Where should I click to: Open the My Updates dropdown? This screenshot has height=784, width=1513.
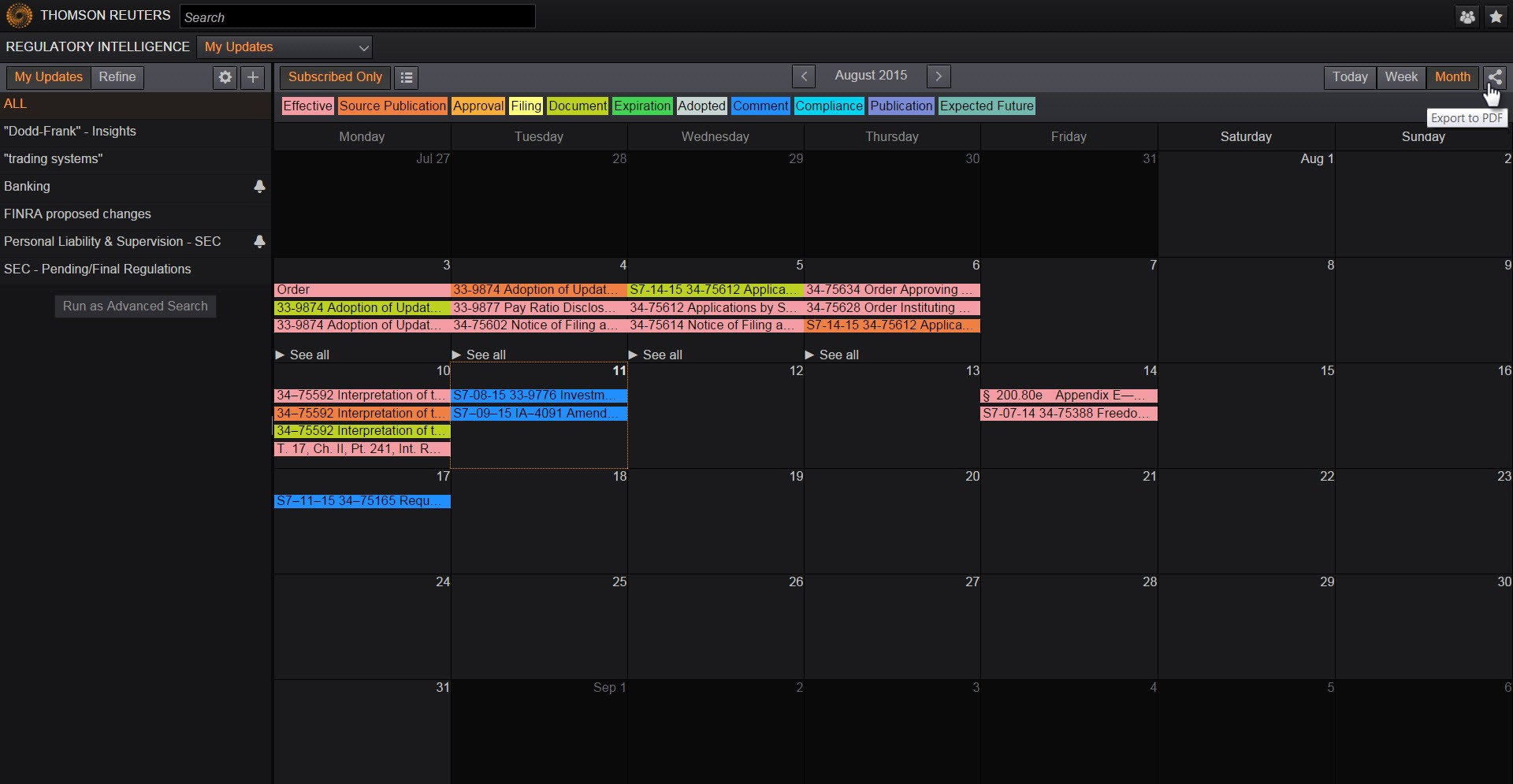point(284,47)
